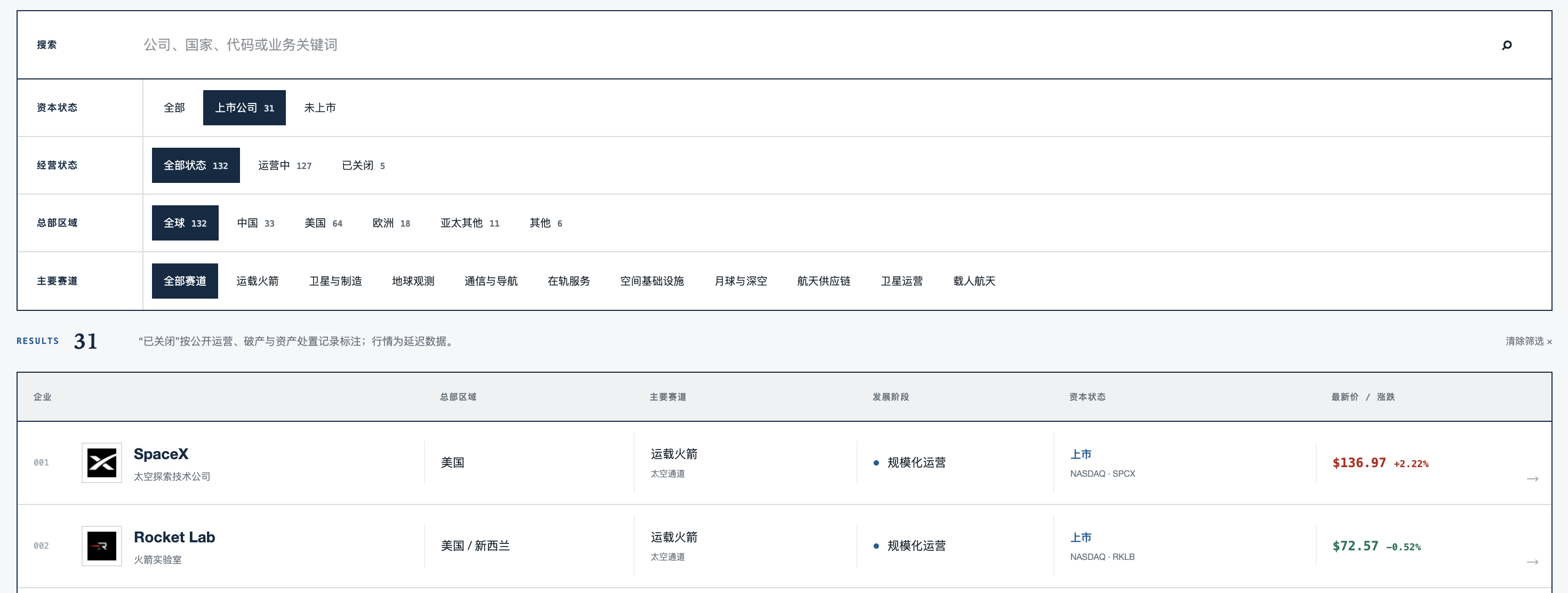This screenshot has height=593, width=1568.
Task: Select the 全部状态 132 filter
Action: pyautogui.click(x=195, y=166)
